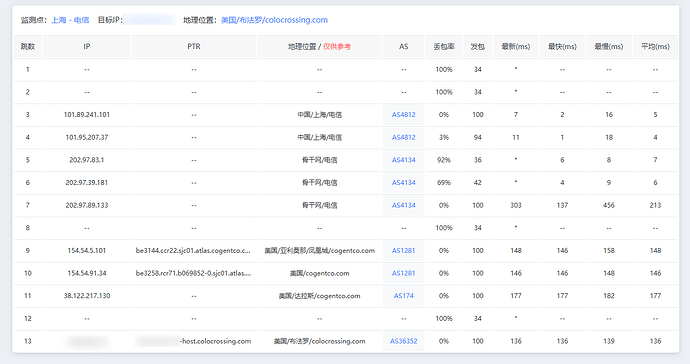The height and width of the screenshot is (364, 690).
Task: Click AS1281 link for 154.54.5.101
Action: click(404, 250)
